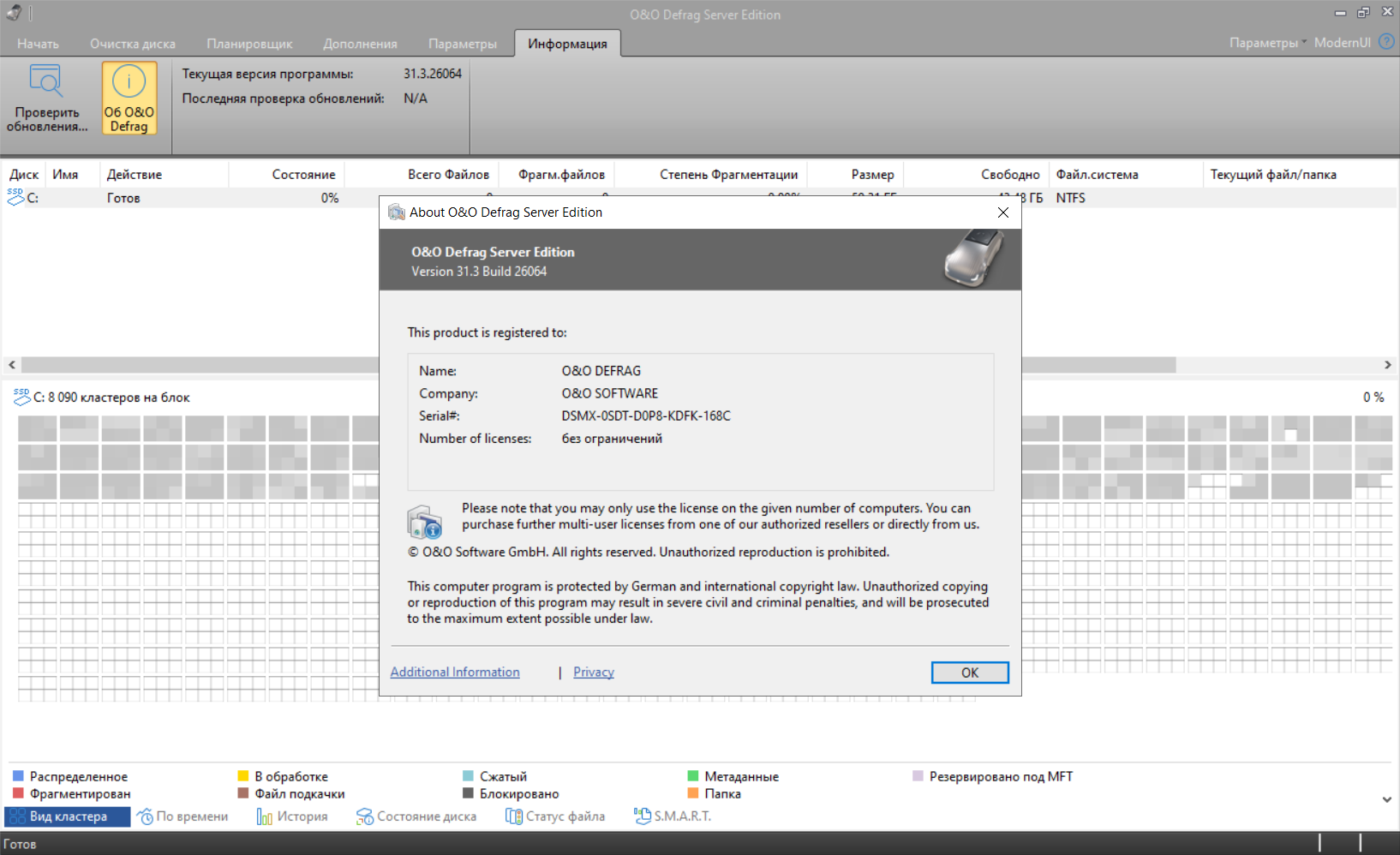The width and height of the screenshot is (1400, 855).
Task: Sort by the Имя column header
Action: pos(72,175)
